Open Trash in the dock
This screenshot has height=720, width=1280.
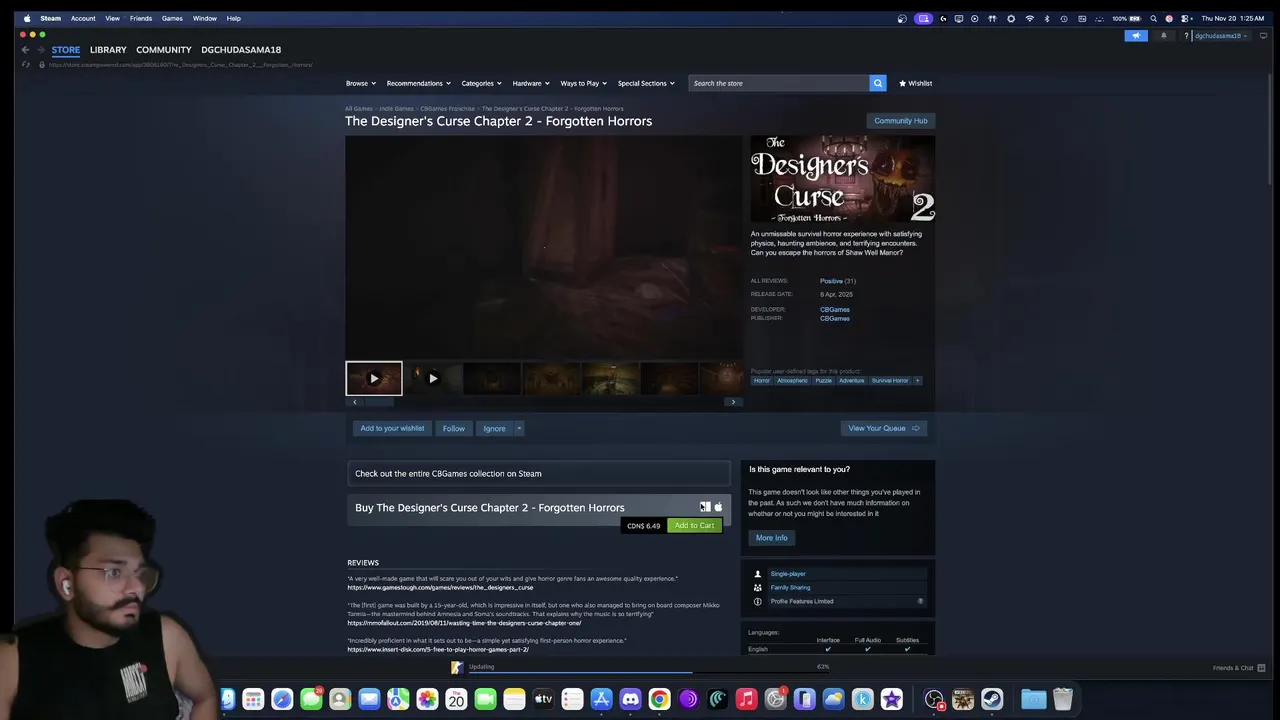[1063, 699]
